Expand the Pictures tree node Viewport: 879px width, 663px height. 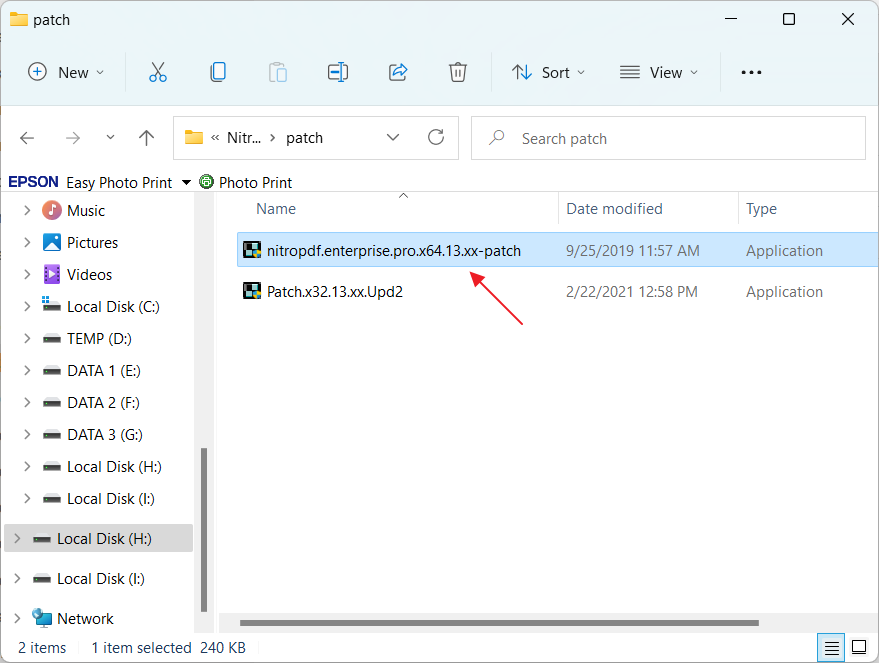[27, 243]
